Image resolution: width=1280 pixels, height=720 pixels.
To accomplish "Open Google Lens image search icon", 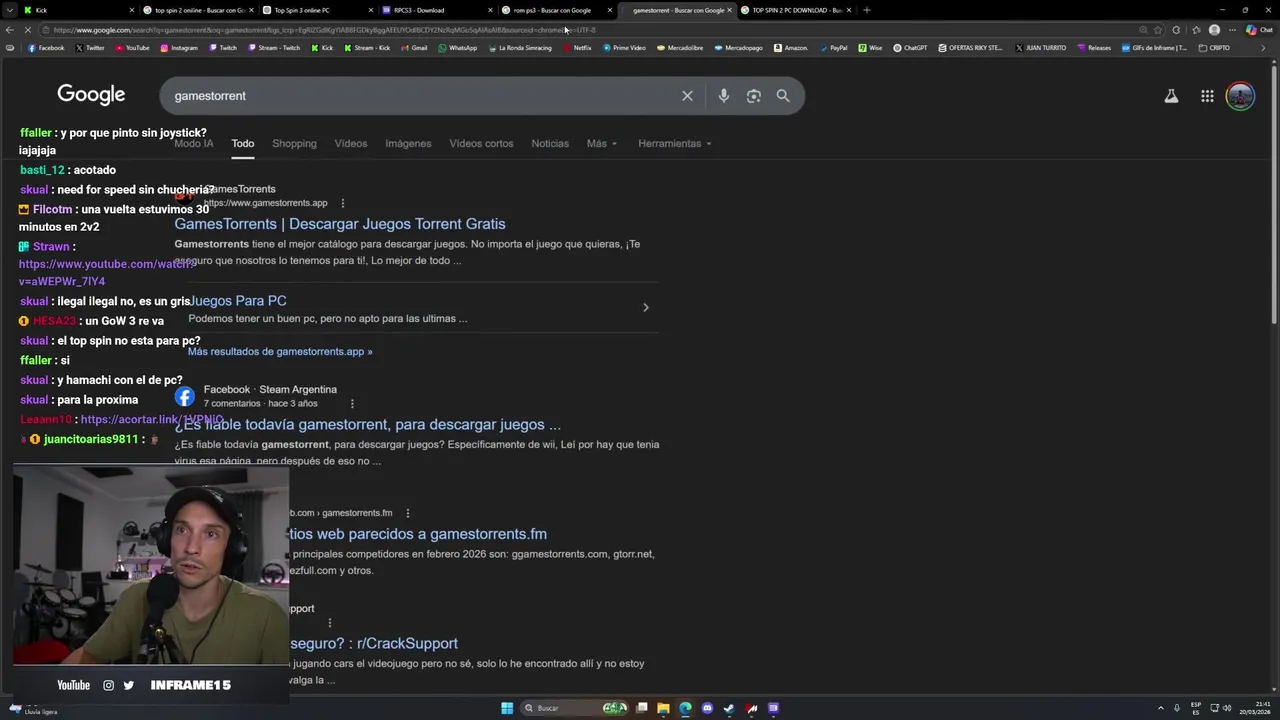I will (754, 96).
